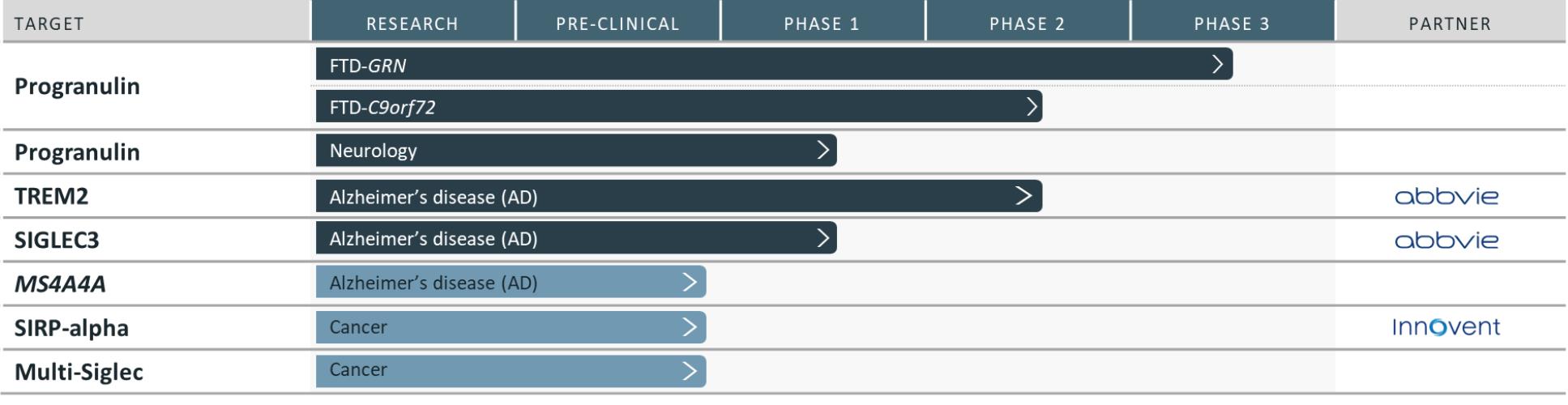1568x405 pixels.
Task: Click AbbVie logo in TREM2 row
Action: click(x=1446, y=197)
